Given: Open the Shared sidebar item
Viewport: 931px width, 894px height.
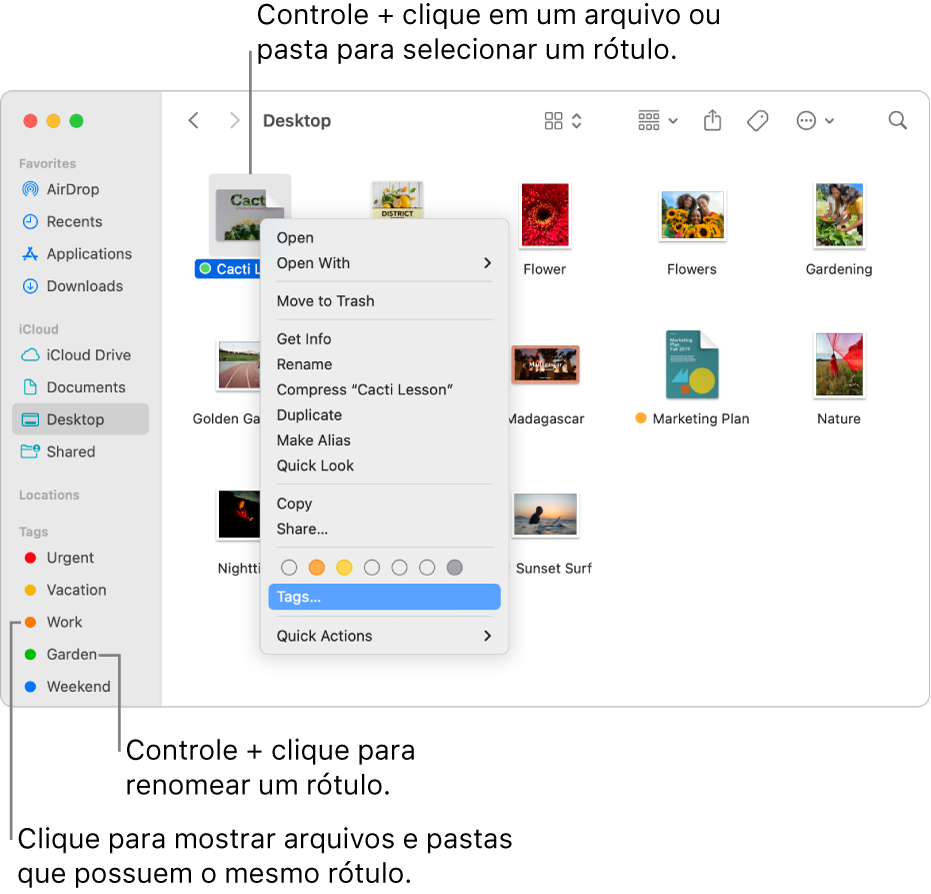Looking at the screenshot, I should (80, 452).
